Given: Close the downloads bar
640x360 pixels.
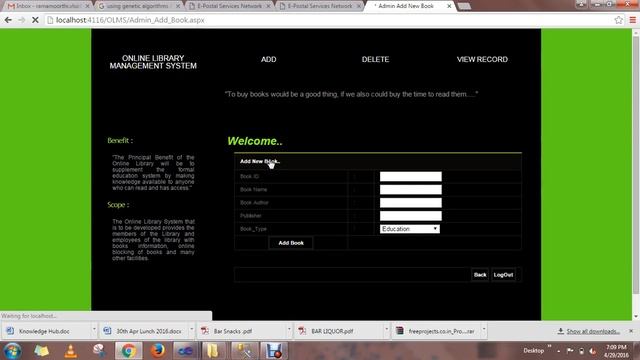Looking at the screenshot, I should (631, 331).
